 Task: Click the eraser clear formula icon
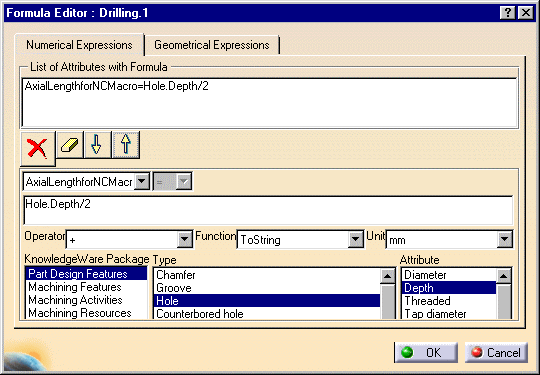[x=70, y=145]
